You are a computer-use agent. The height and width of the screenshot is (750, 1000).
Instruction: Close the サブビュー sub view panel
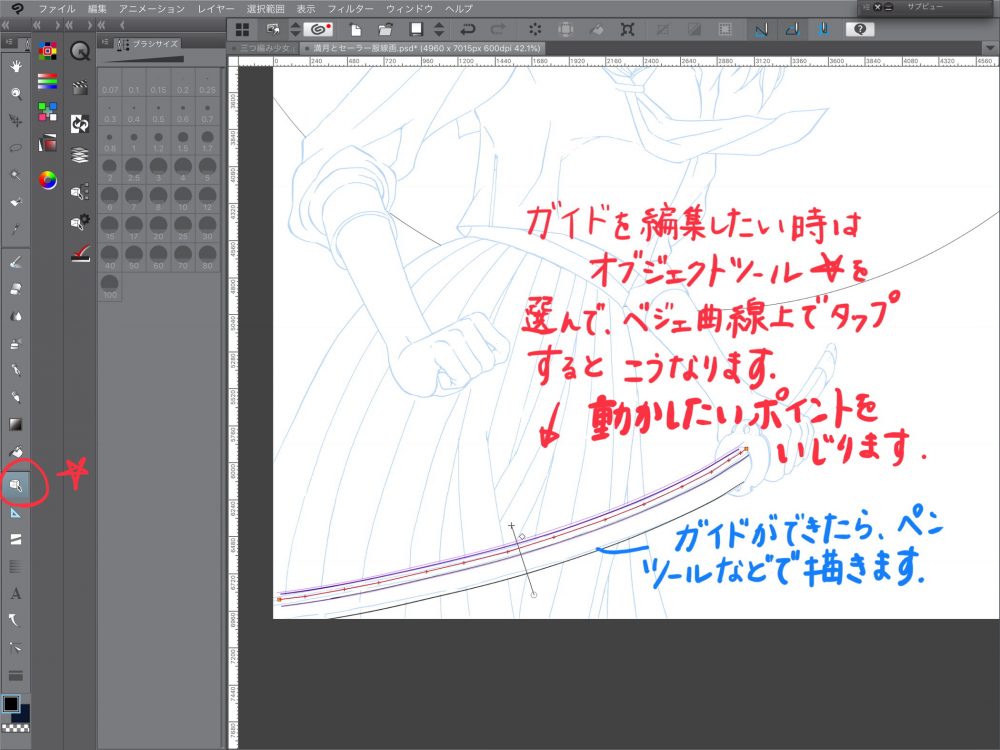coord(878,7)
